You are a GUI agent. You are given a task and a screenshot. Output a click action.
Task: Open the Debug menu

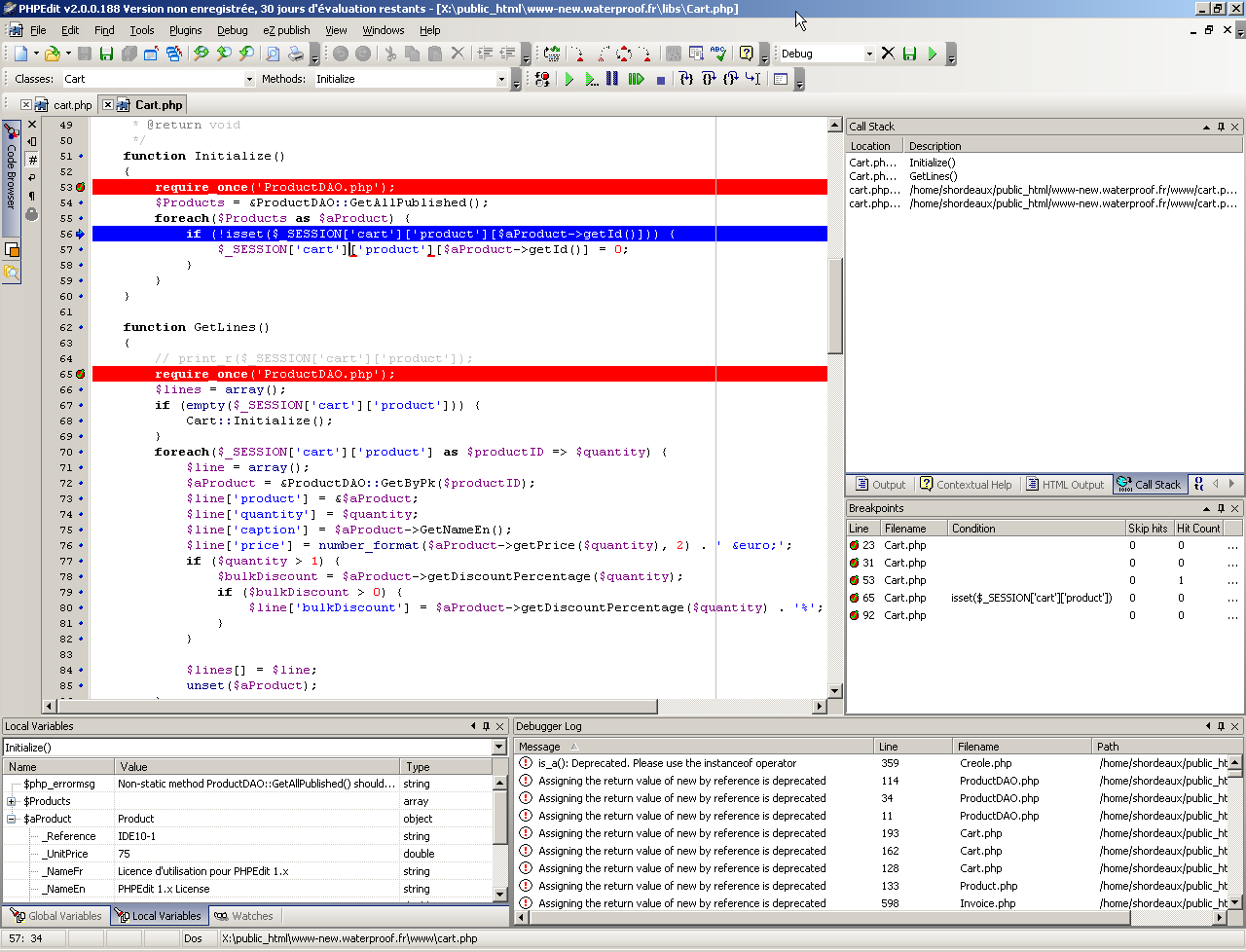coord(232,30)
